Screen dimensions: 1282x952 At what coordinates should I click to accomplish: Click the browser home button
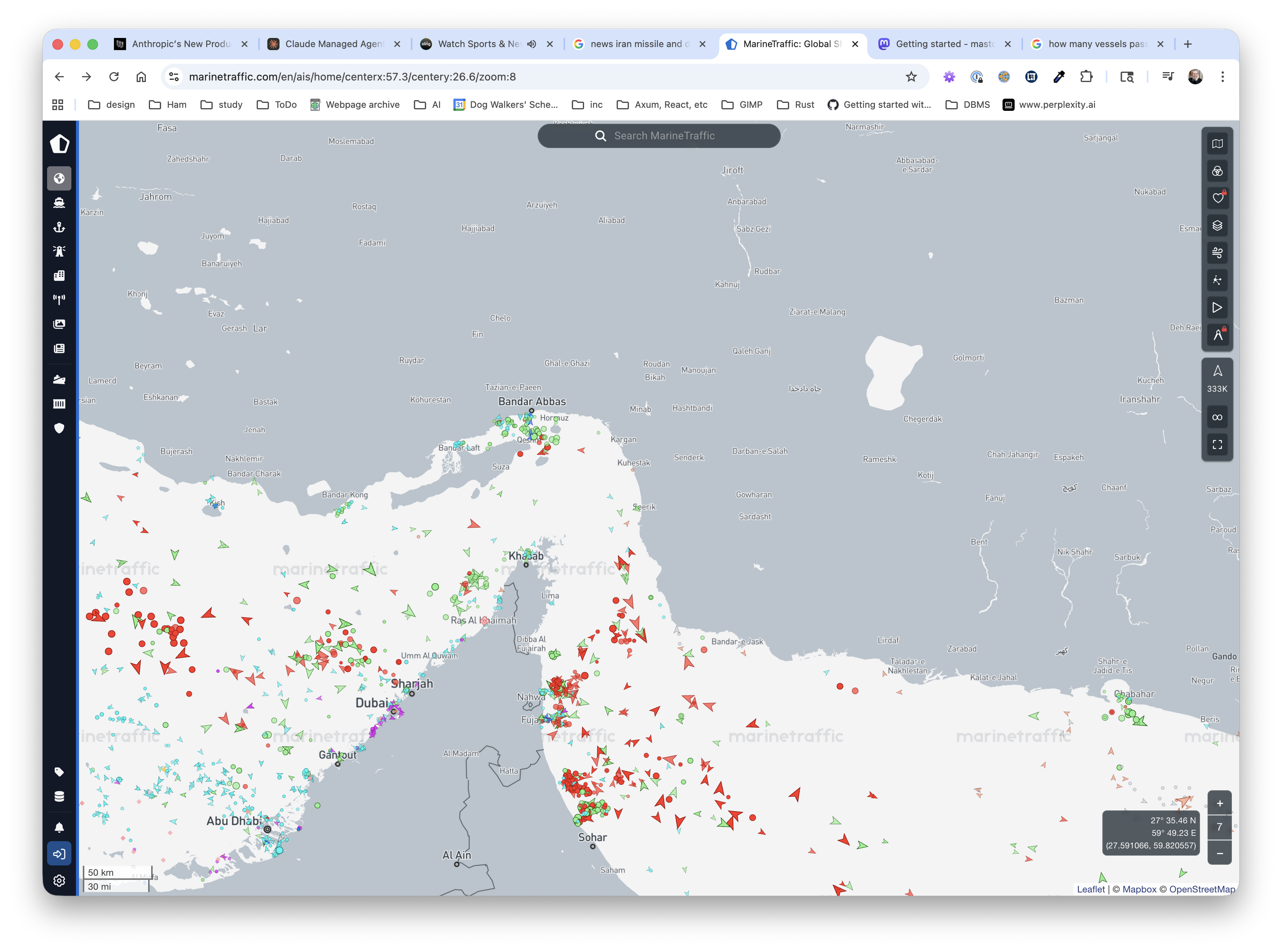point(141,77)
